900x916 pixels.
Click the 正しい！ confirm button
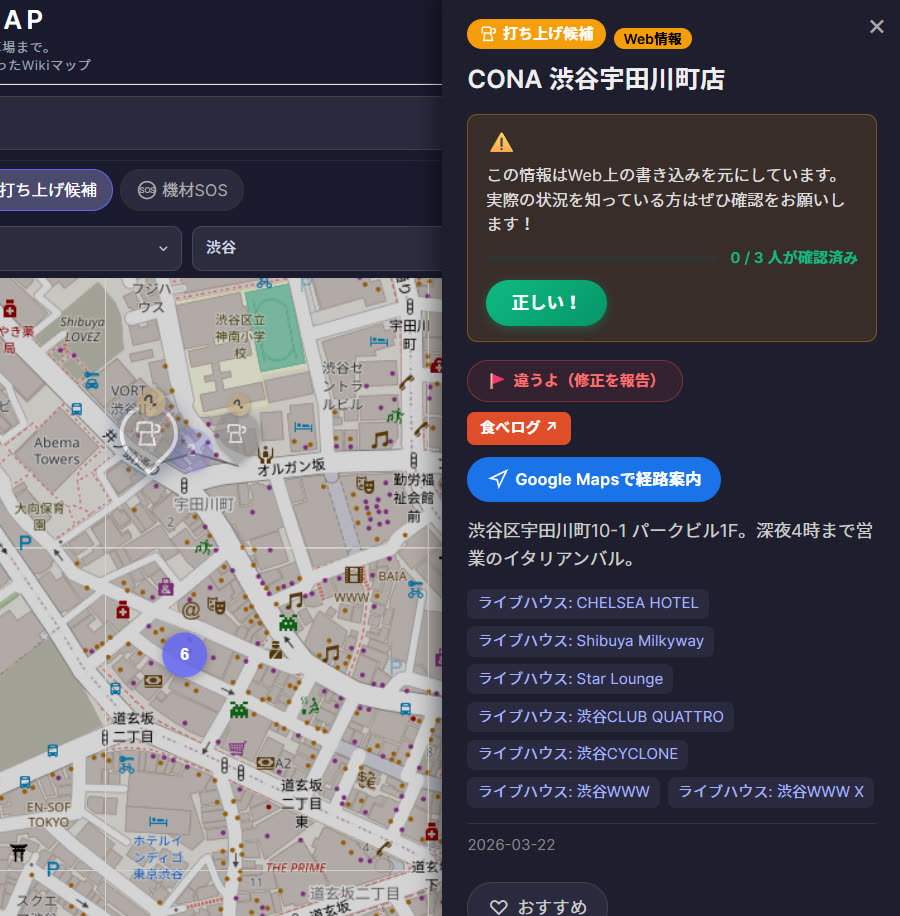point(546,303)
